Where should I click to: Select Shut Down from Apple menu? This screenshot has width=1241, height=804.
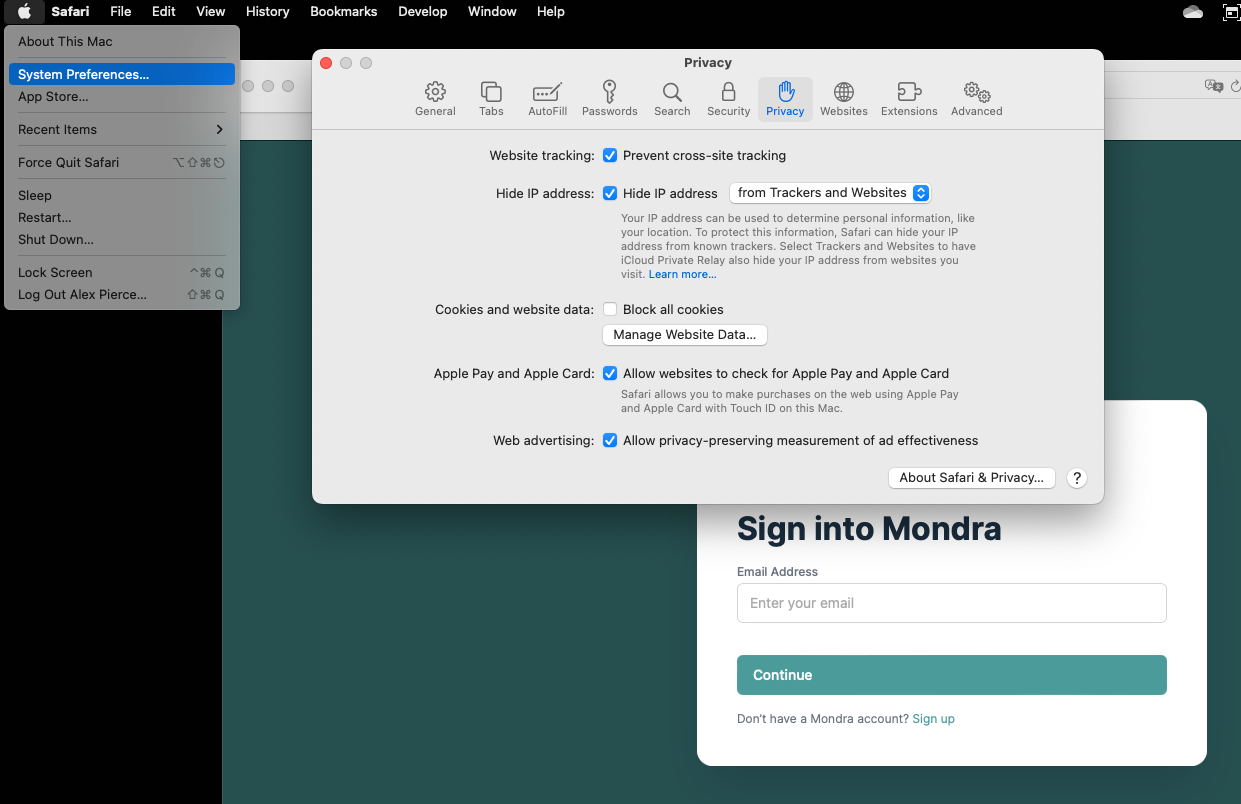pos(122,239)
